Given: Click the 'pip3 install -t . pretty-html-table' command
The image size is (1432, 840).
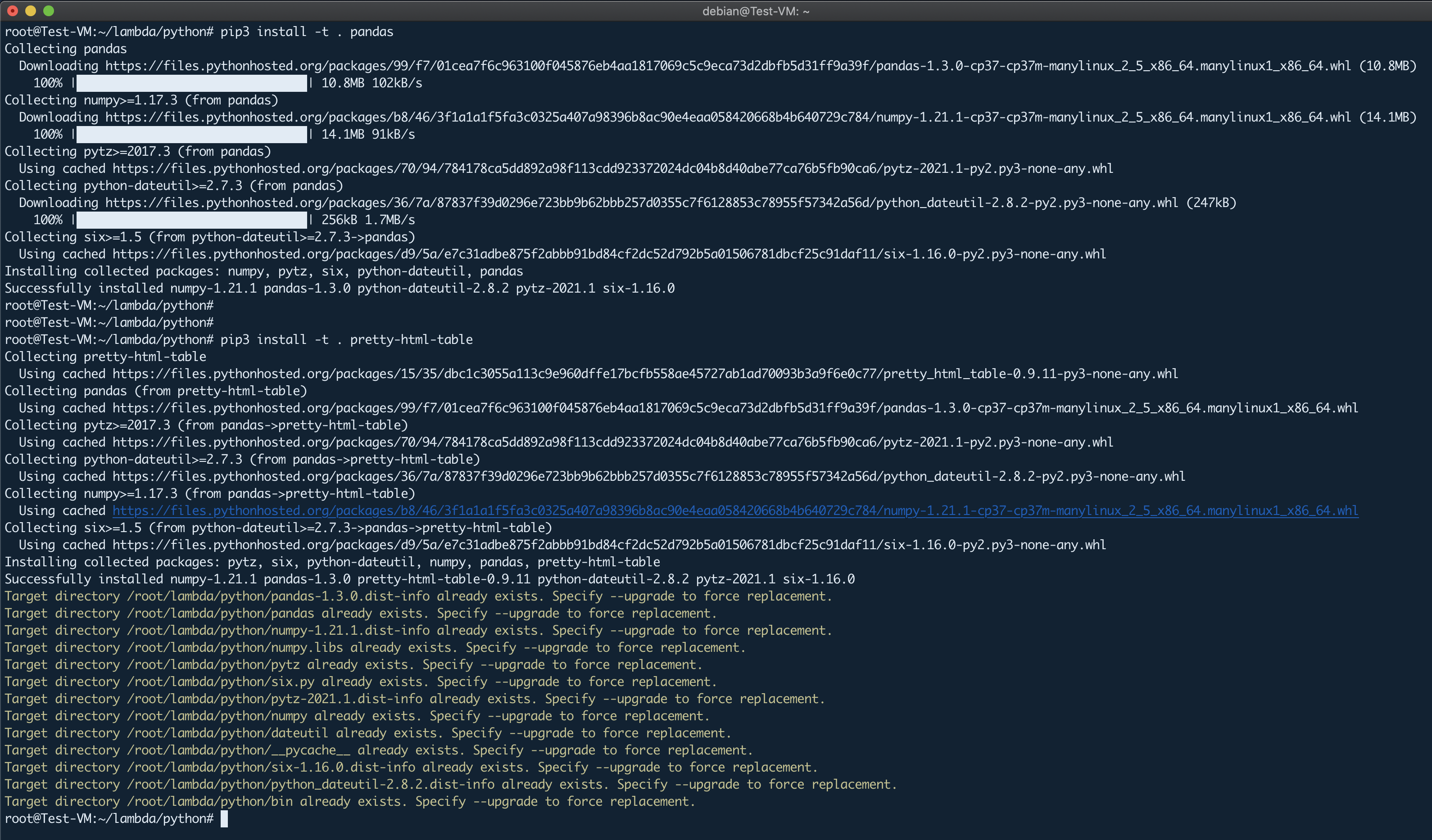Looking at the screenshot, I should (x=346, y=339).
